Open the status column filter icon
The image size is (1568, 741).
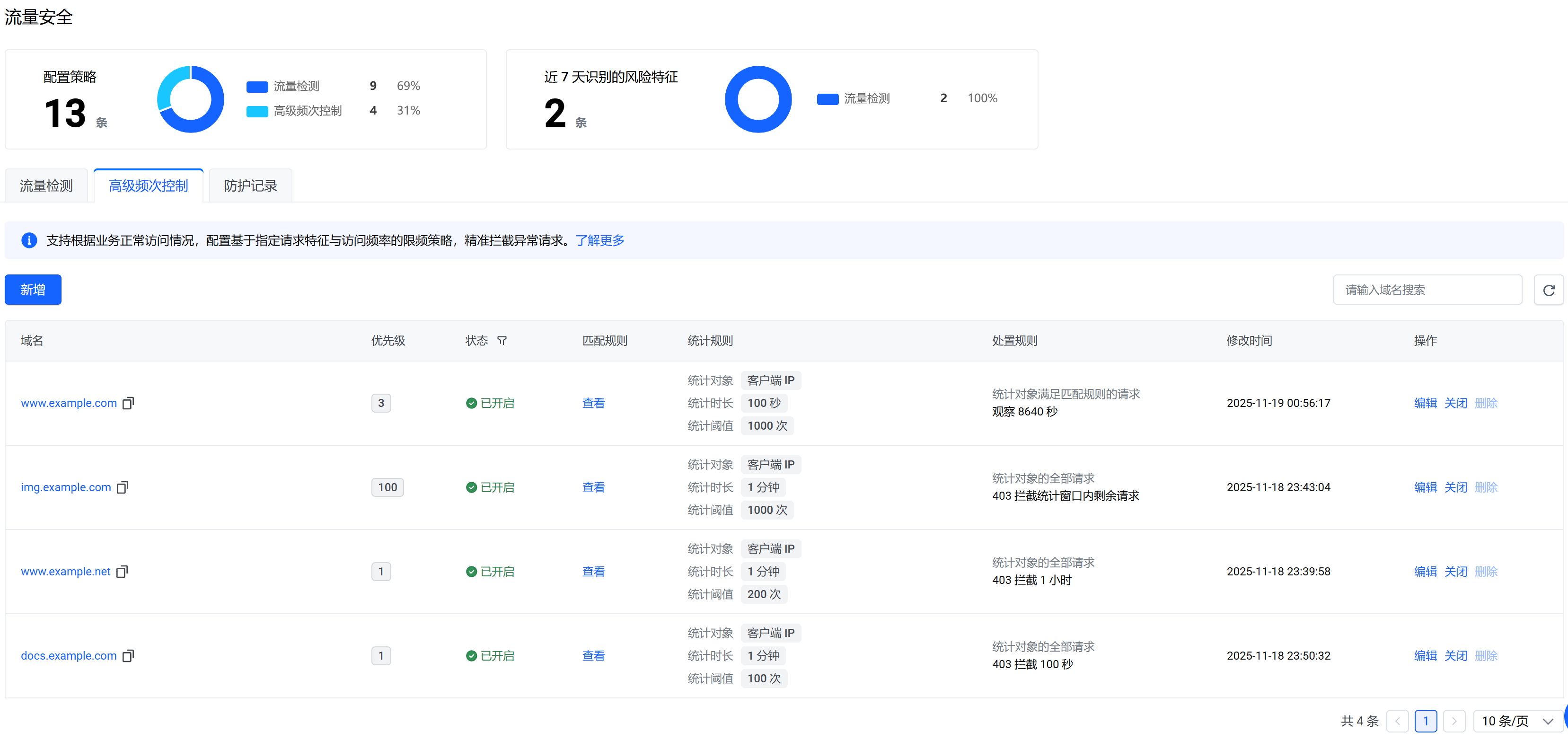click(x=502, y=340)
